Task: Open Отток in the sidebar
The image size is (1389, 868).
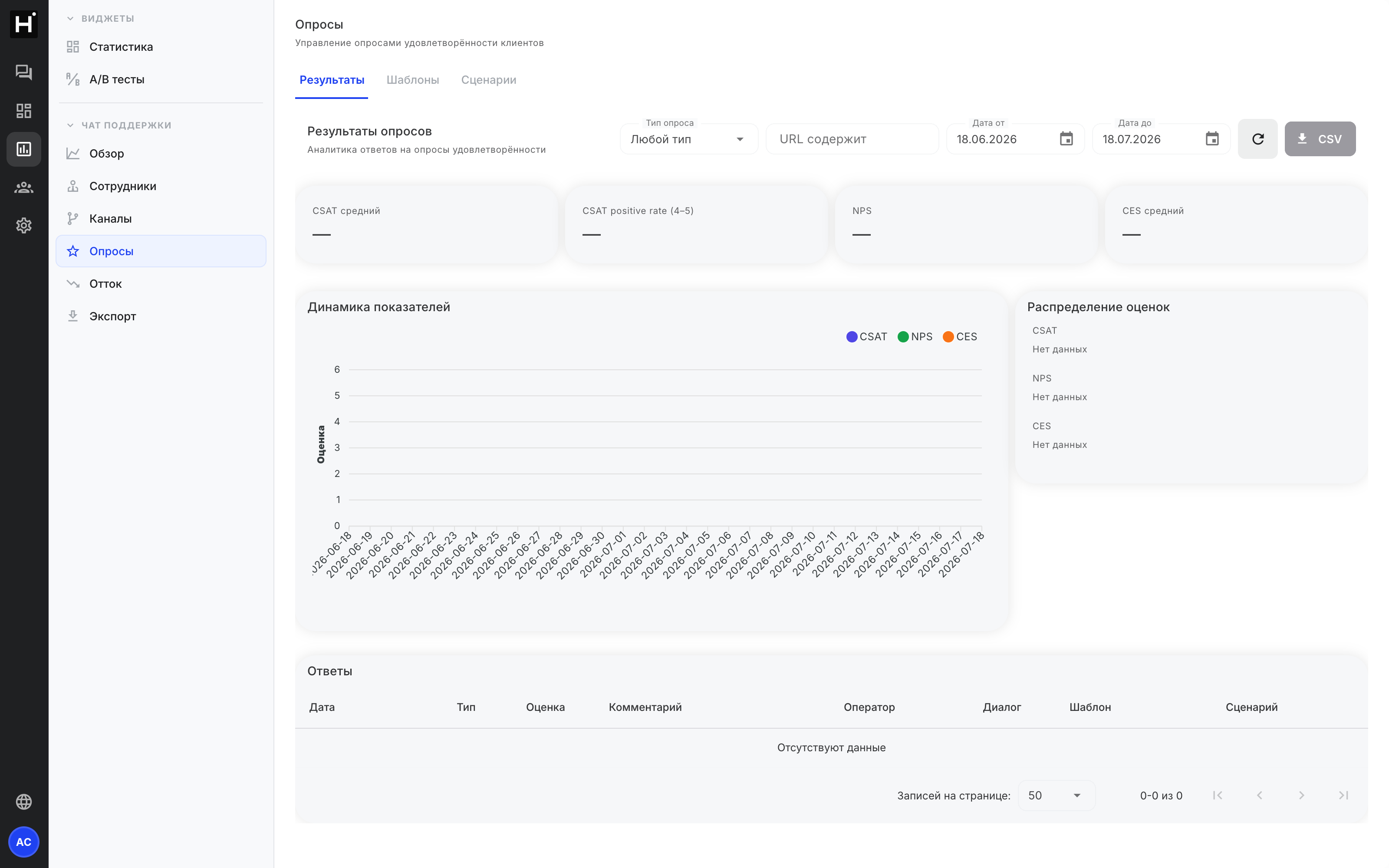Action: pyautogui.click(x=161, y=283)
